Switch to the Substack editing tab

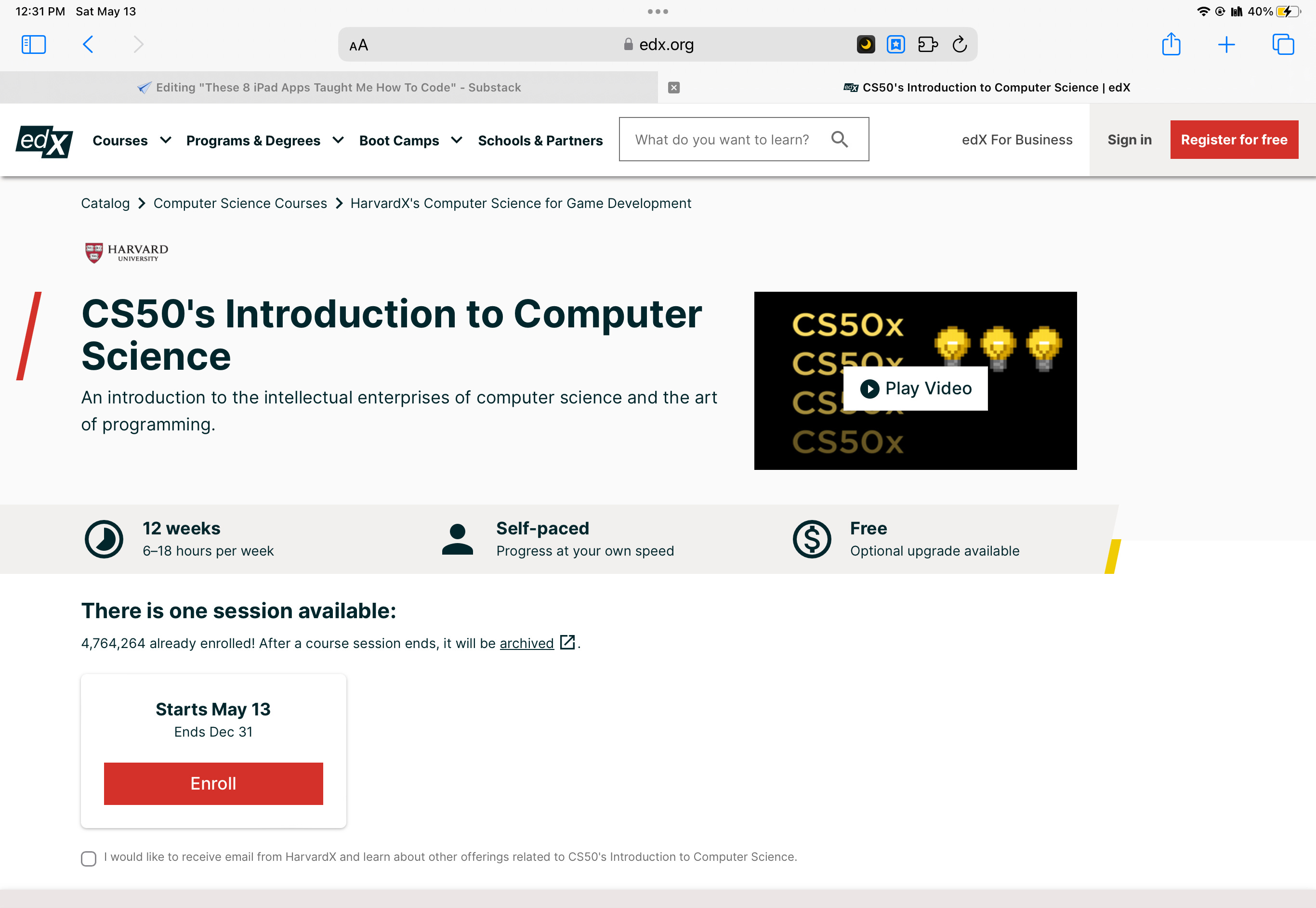click(x=329, y=88)
